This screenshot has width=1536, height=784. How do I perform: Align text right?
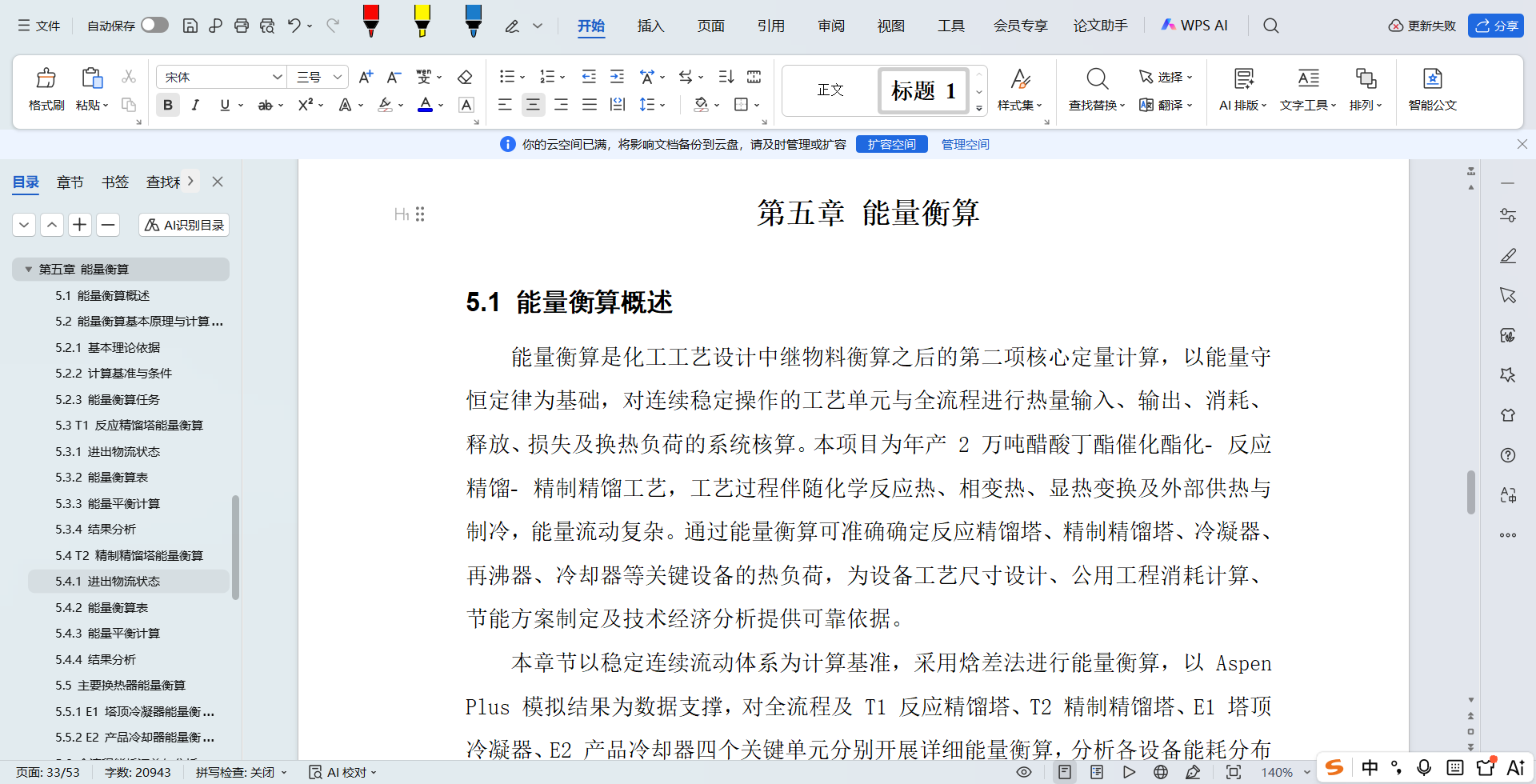point(561,105)
